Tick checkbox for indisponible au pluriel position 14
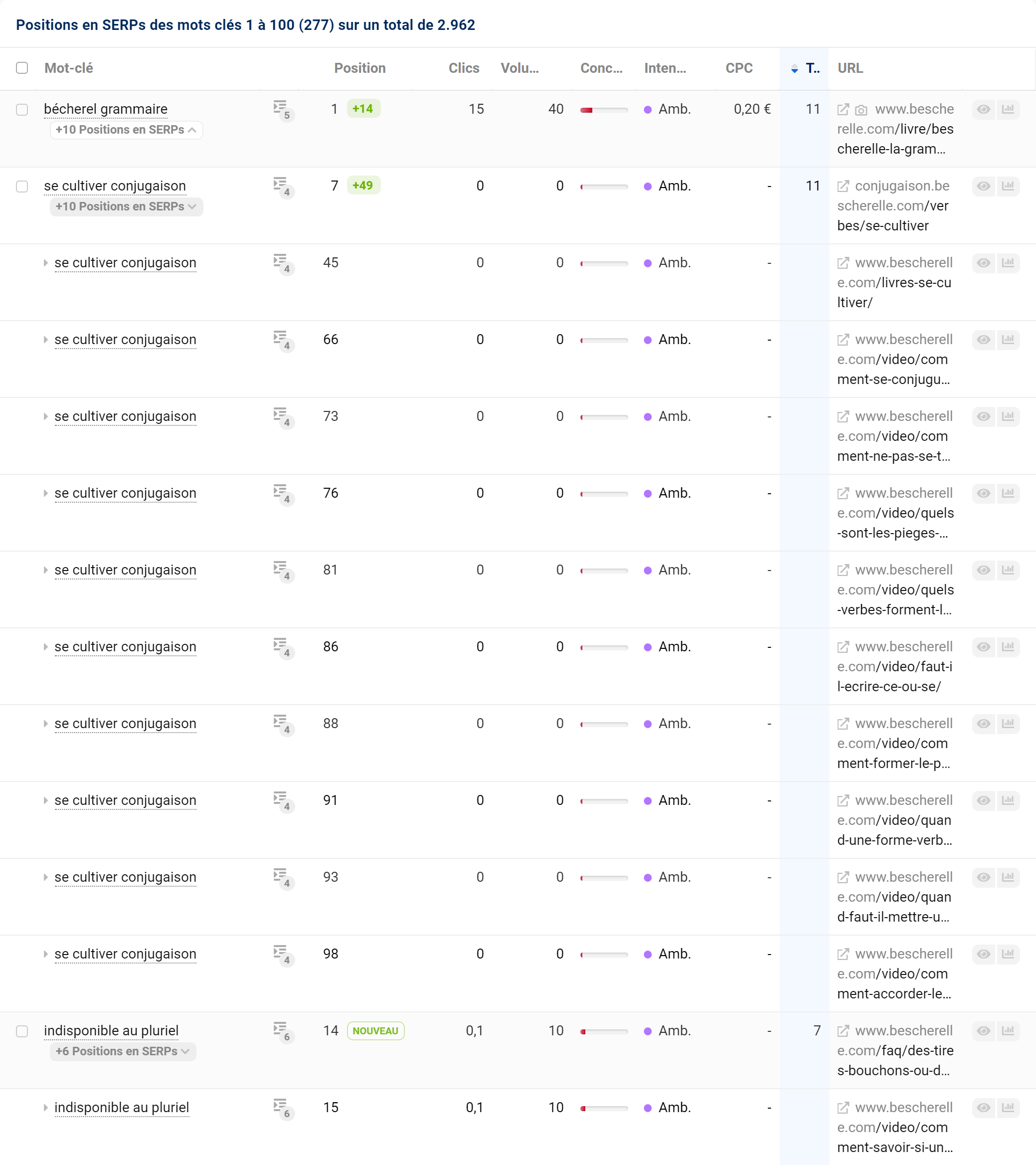Screen dimensions: 1036x1165 (22, 1032)
